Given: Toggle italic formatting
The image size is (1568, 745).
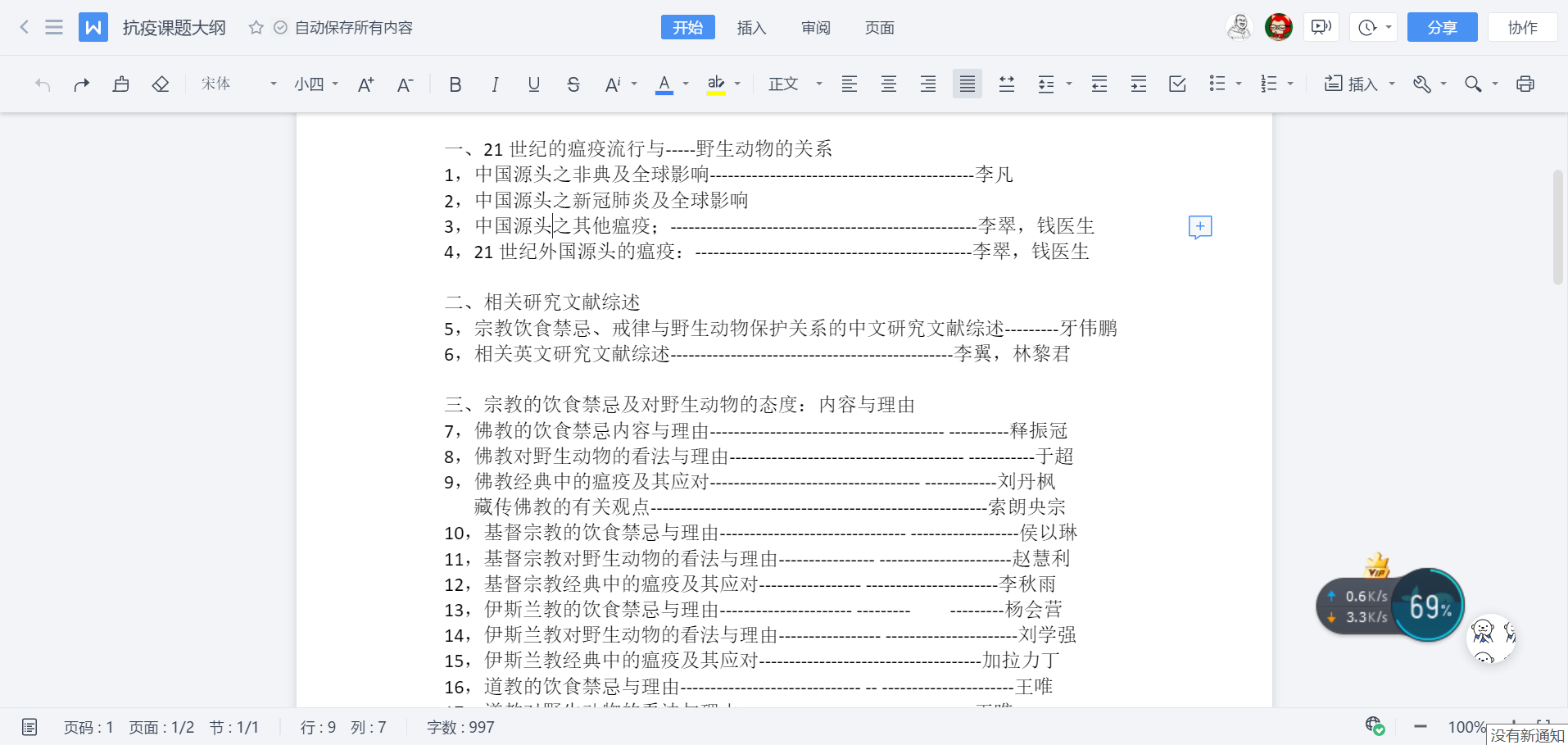Looking at the screenshot, I should tap(494, 84).
